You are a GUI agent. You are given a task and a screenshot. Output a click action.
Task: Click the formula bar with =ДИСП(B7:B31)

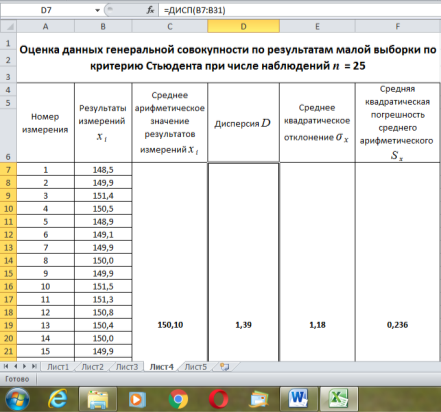pyautogui.click(x=300, y=10)
